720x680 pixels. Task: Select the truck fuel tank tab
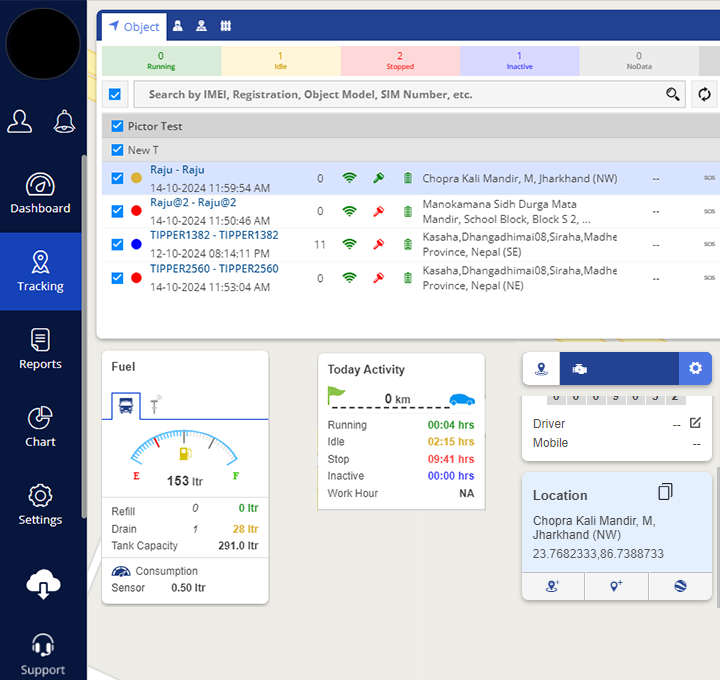pyautogui.click(x=126, y=406)
